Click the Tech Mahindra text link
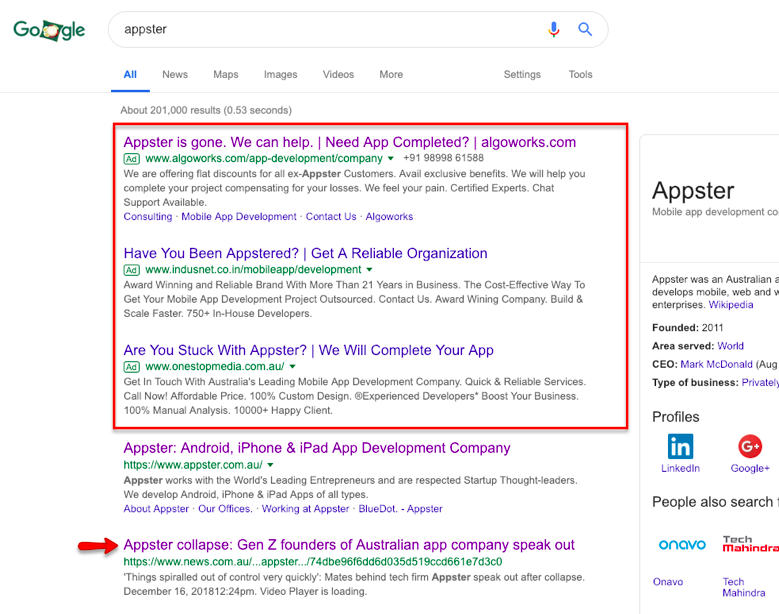The width and height of the screenshot is (779, 614). pyautogui.click(x=744, y=587)
